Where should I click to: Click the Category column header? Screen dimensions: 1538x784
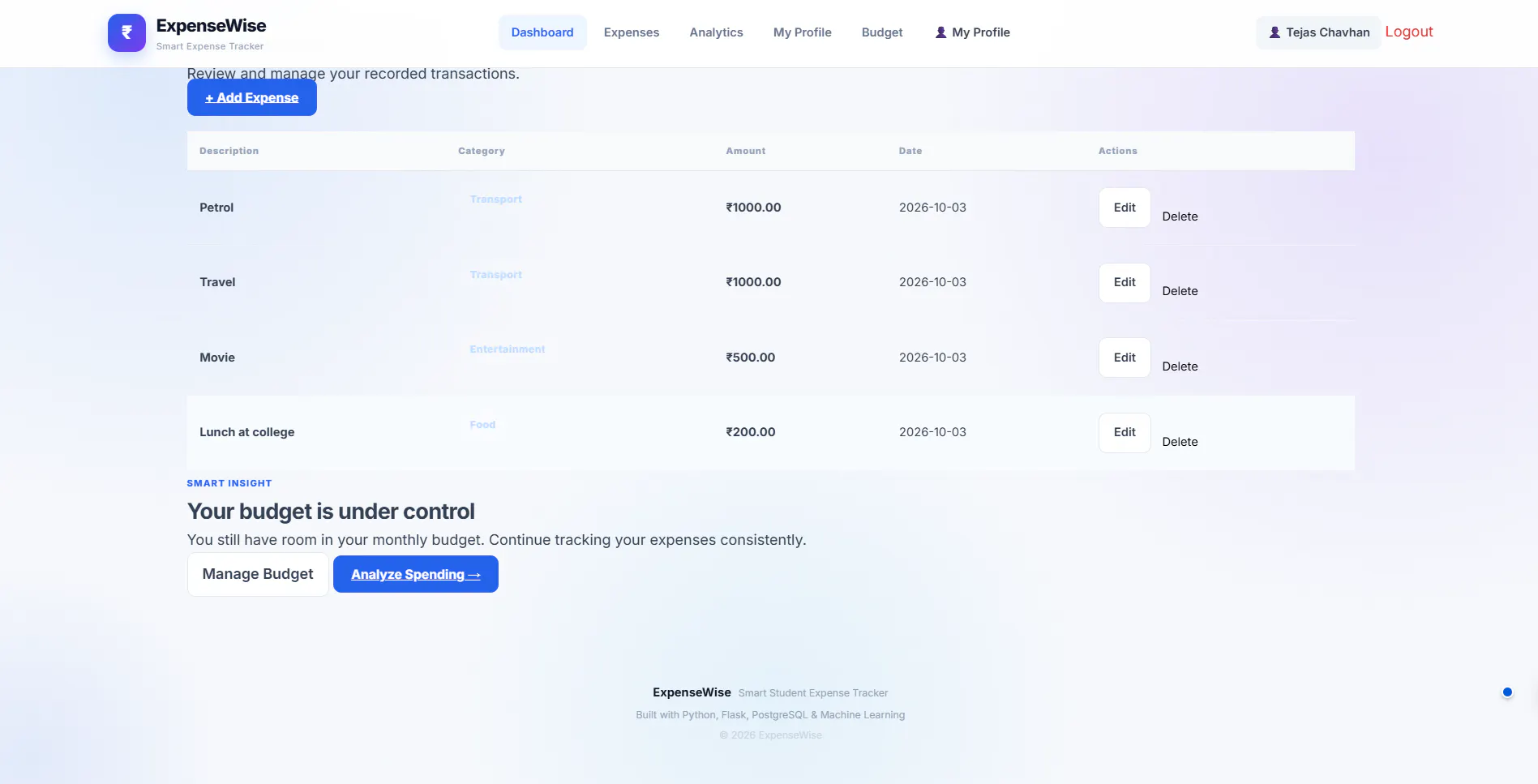[x=482, y=151]
